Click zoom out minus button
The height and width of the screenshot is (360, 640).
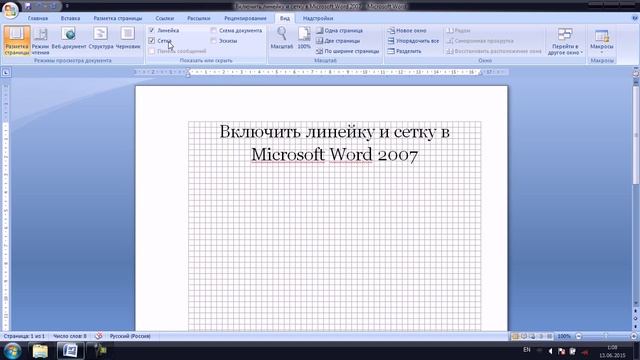[578, 336]
